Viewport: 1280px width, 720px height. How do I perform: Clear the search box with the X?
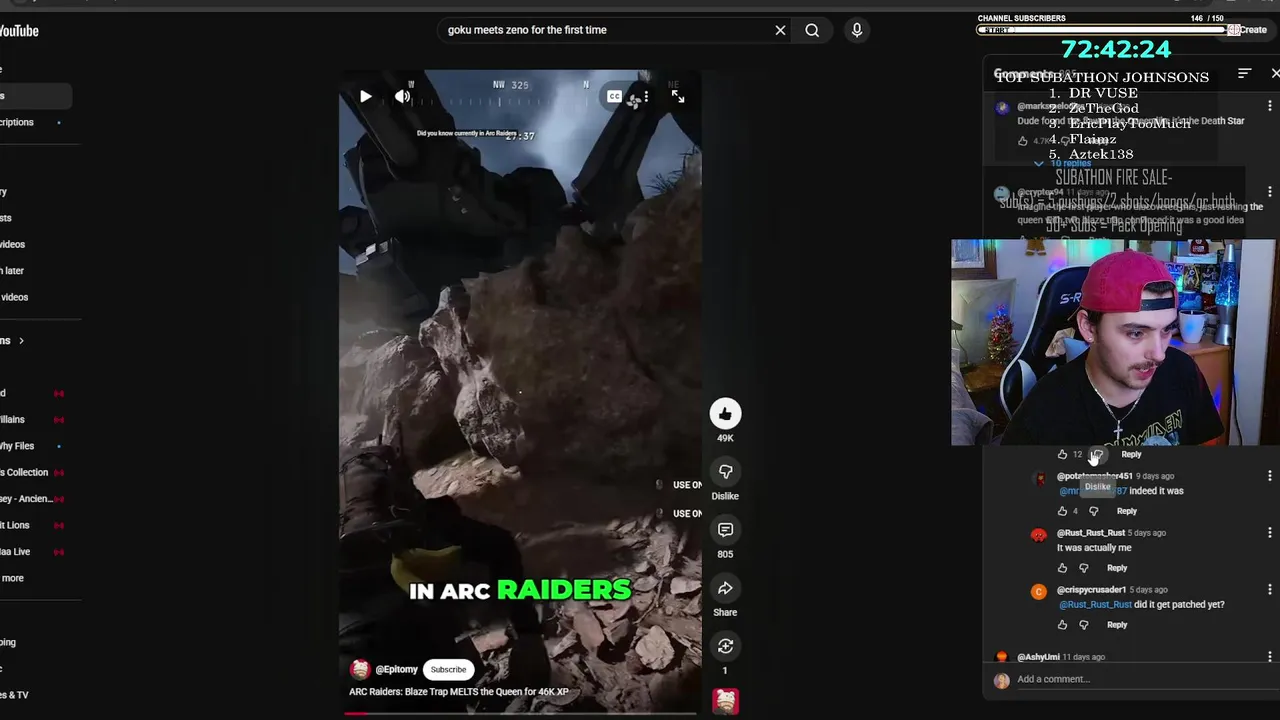(x=780, y=30)
